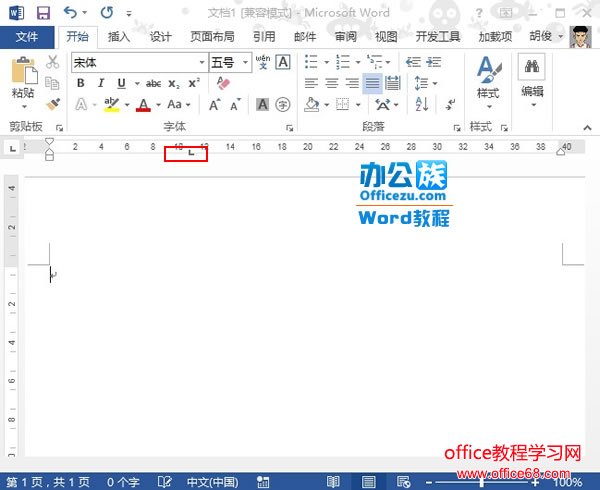The image size is (600, 490).
Task: Click the Copy icon
Action: point(52,83)
